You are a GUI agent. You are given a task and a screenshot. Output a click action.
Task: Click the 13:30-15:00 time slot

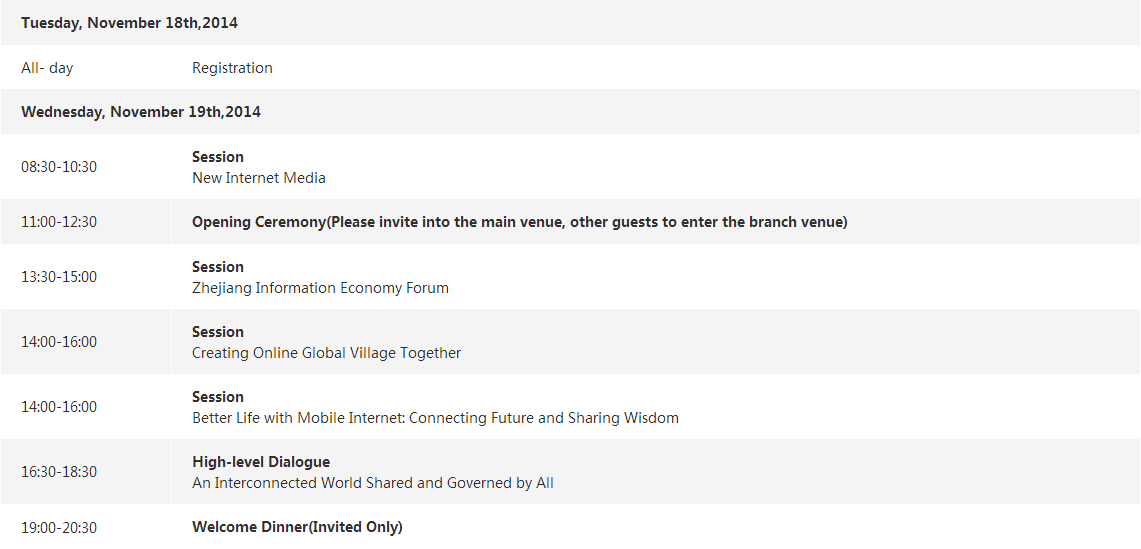click(59, 277)
